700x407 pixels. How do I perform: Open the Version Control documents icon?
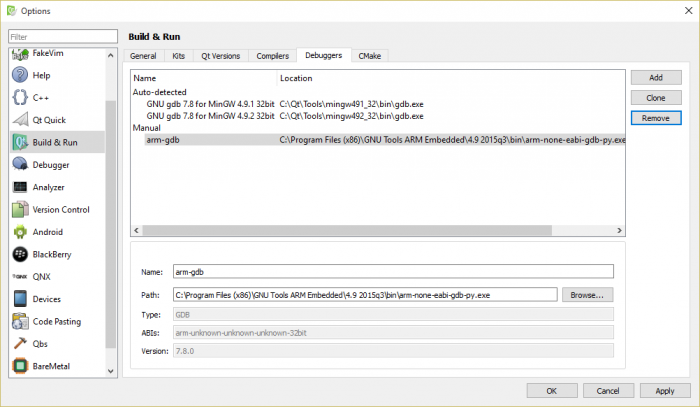[x=20, y=209]
